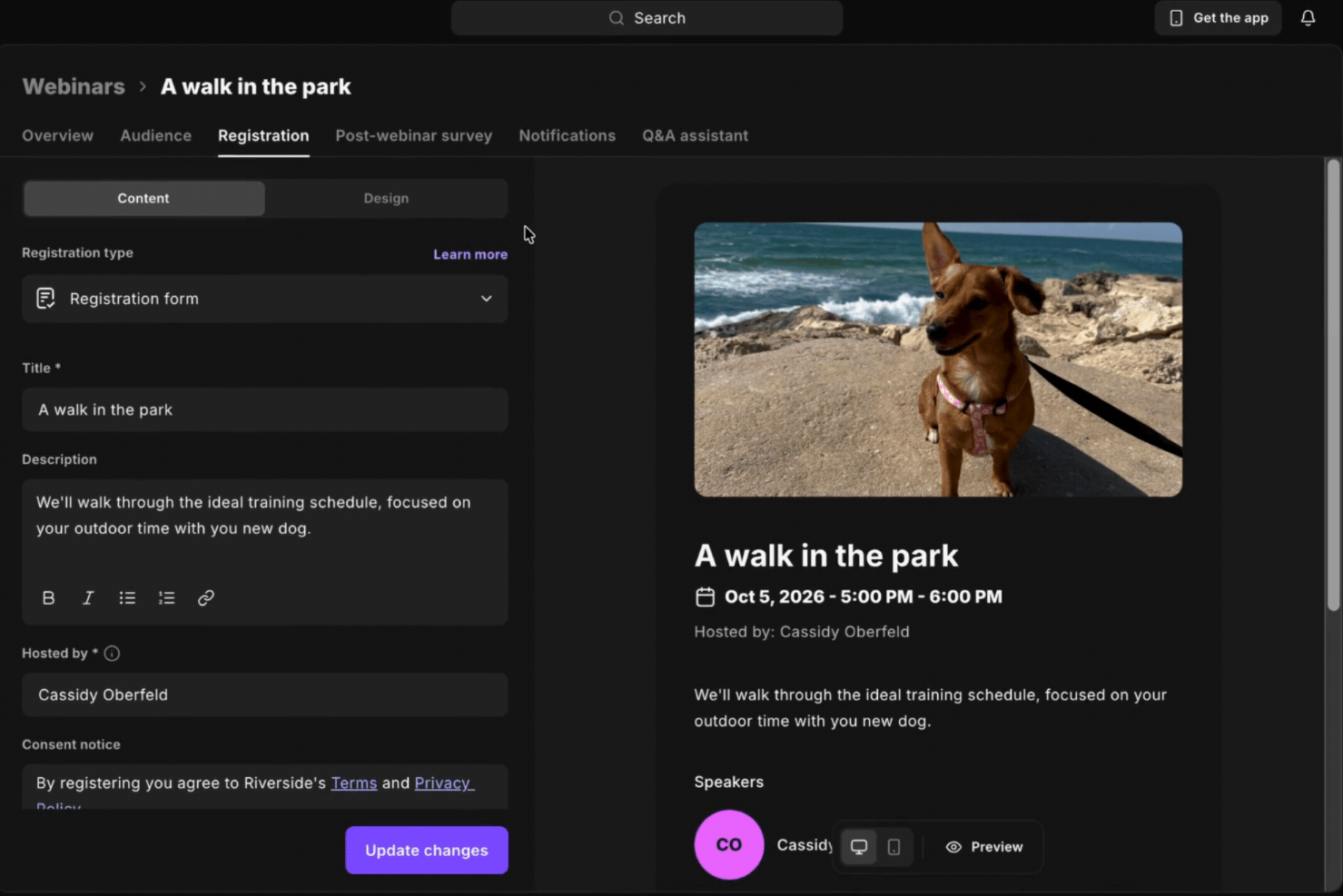
Task: Select the Content segment
Action: tap(144, 199)
